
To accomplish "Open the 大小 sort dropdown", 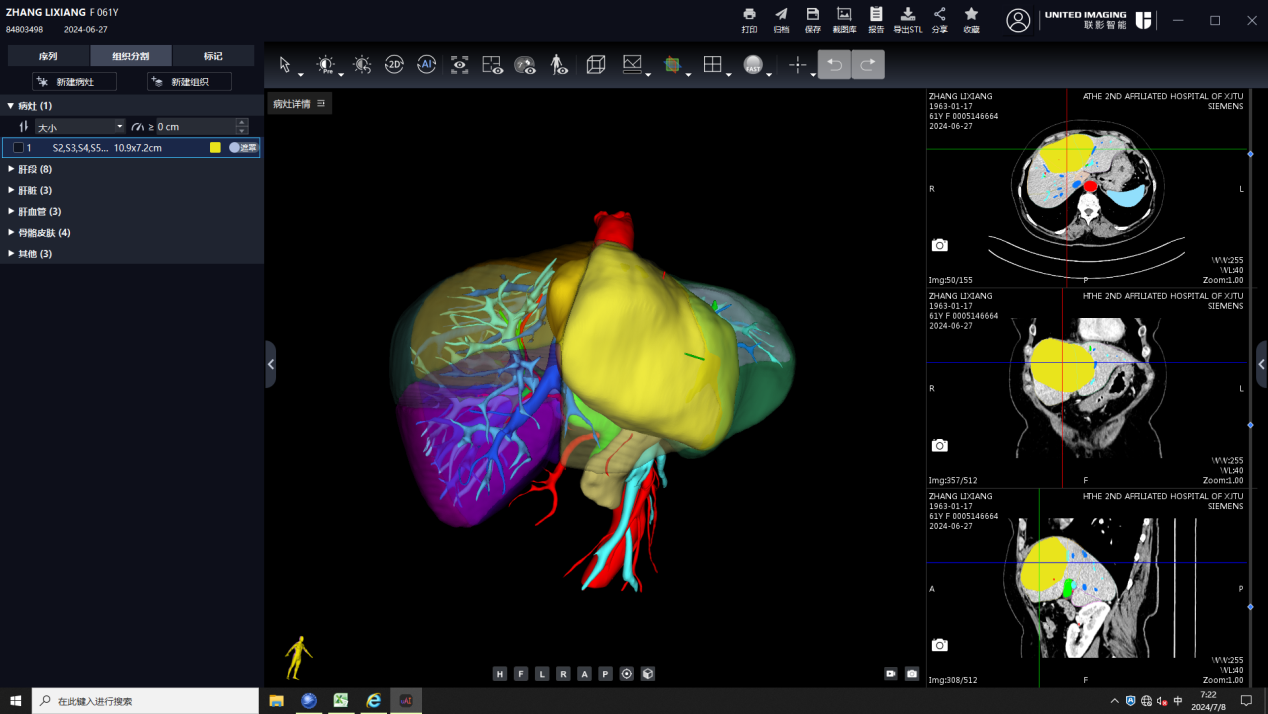I will pyautogui.click(x=80, y=127).
